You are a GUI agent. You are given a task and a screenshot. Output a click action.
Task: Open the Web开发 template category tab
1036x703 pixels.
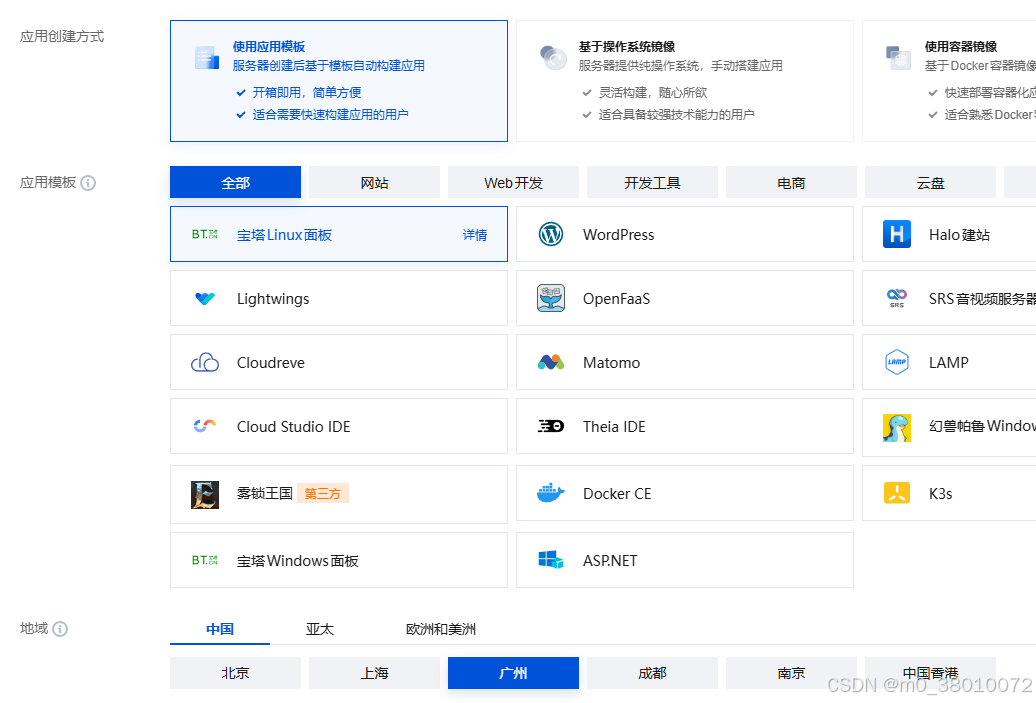click(x=513, y=182)
